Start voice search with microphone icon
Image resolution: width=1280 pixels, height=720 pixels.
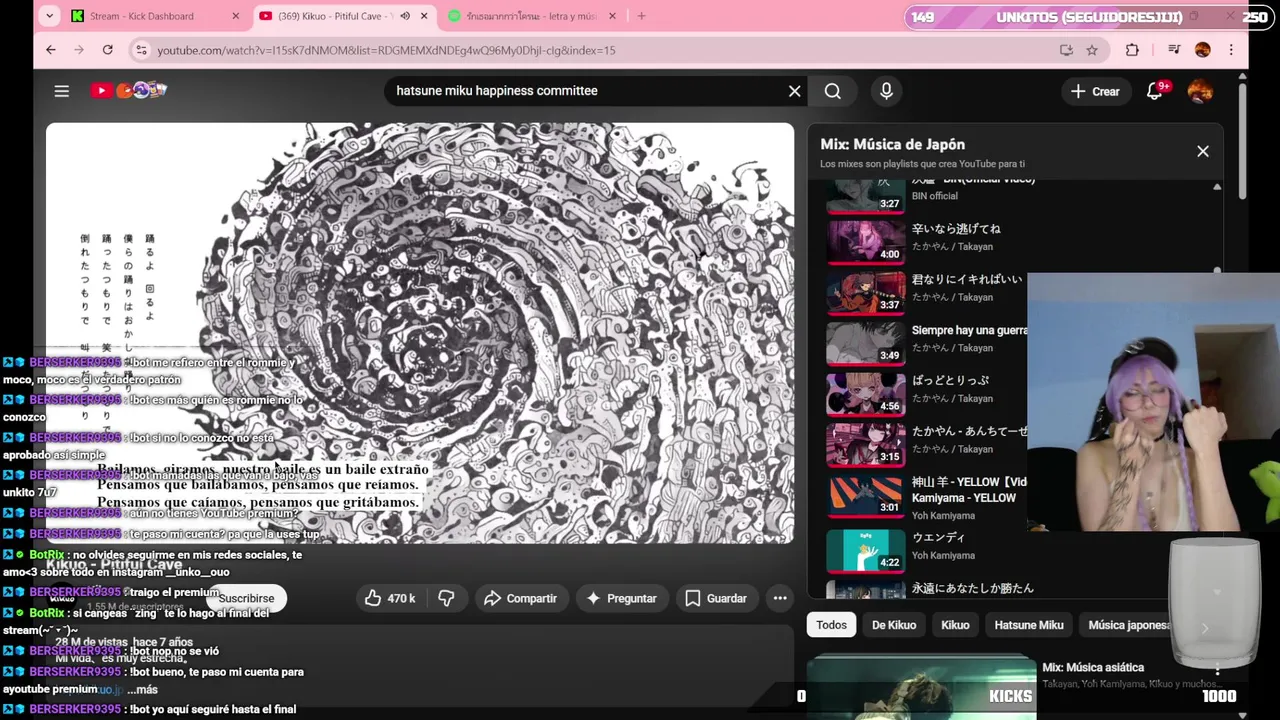point(886,91)
